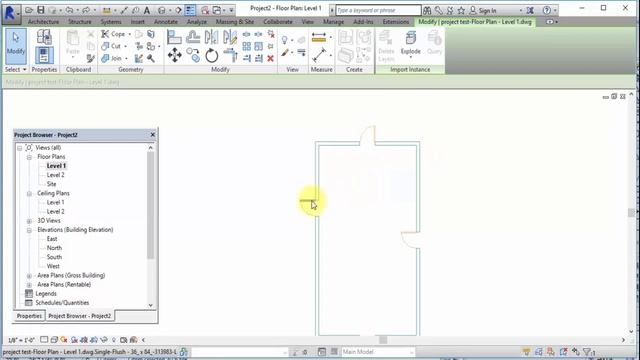Select the Linework tool in View panel
640x360 pixels.
[x=301, y=52]
